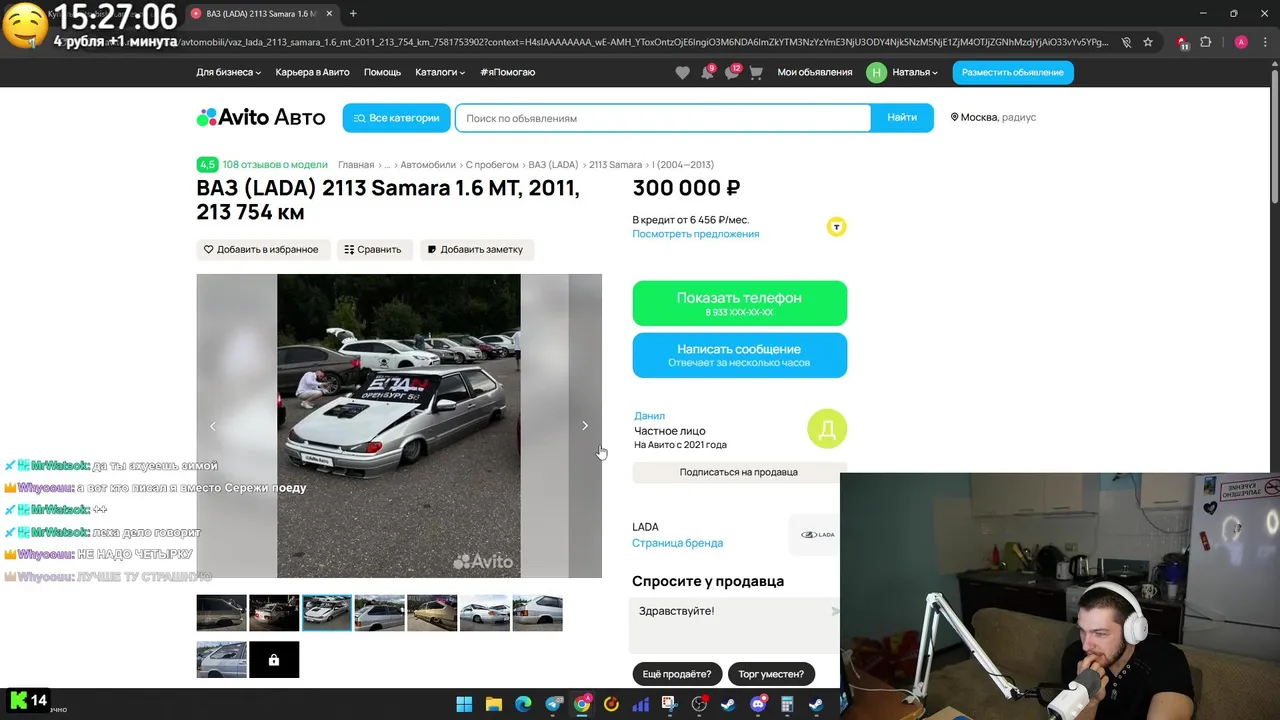Open seller name Данил

(649, 416)
